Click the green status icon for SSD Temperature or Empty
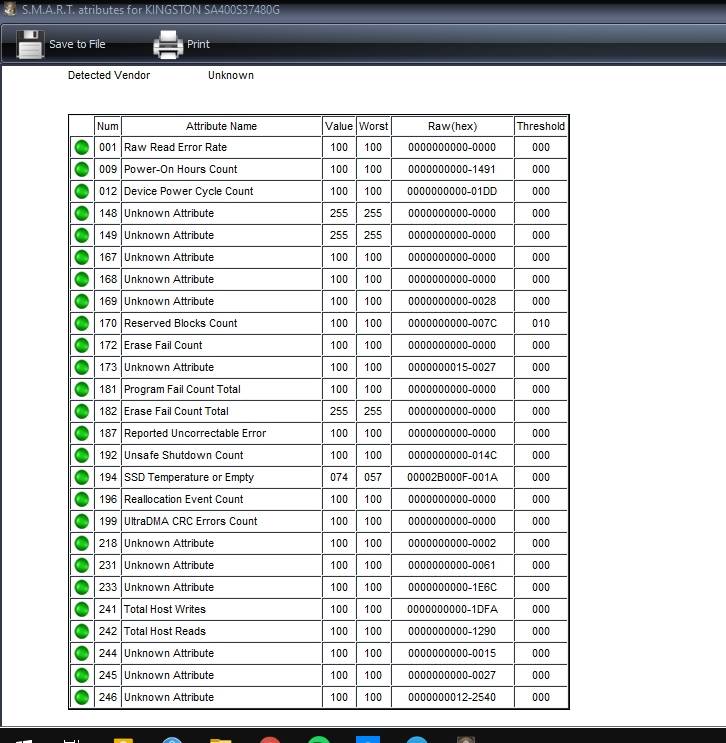The width and height of the screenshot is (726, 743). pos(82,477)
